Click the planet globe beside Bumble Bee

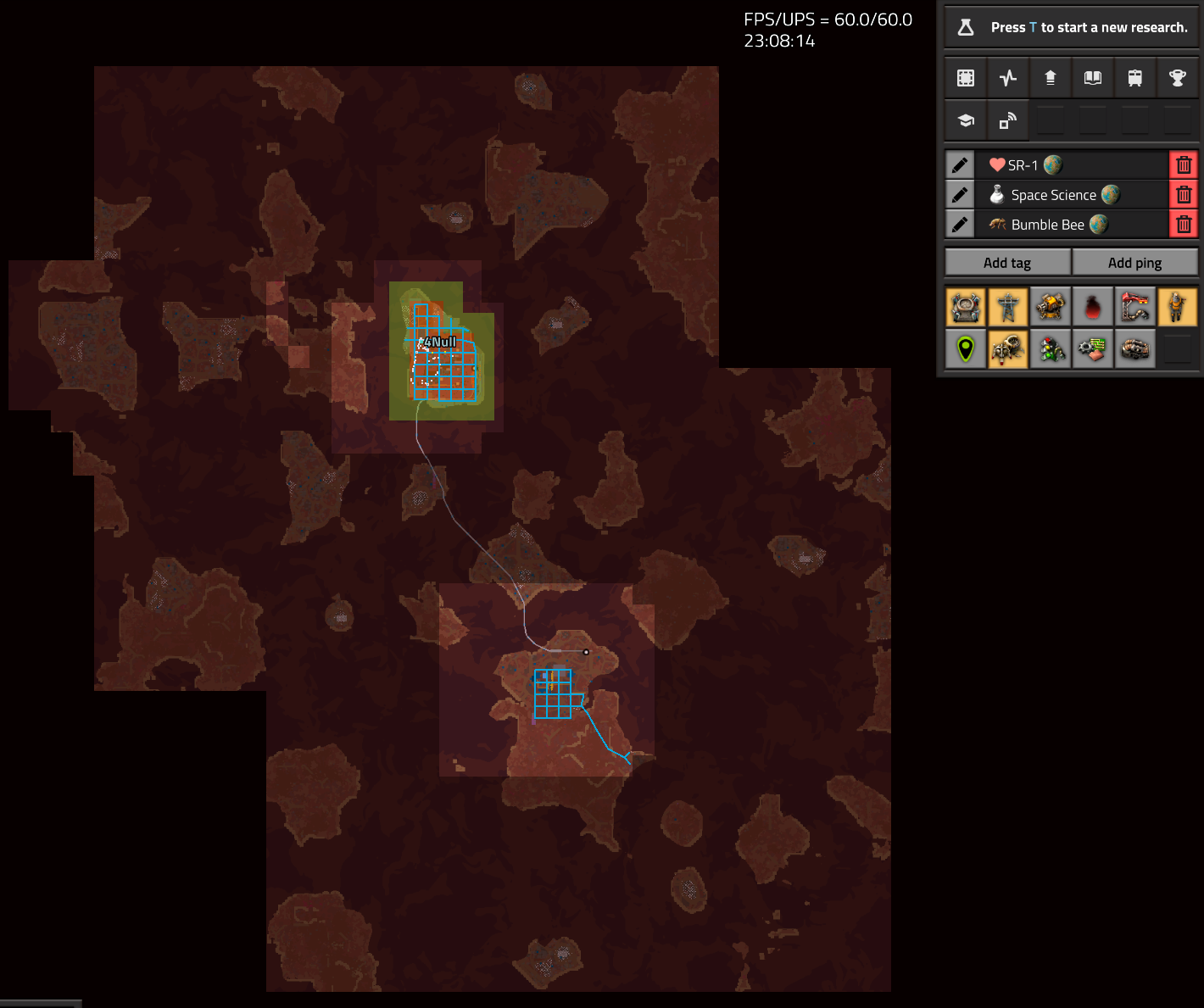1099,224
